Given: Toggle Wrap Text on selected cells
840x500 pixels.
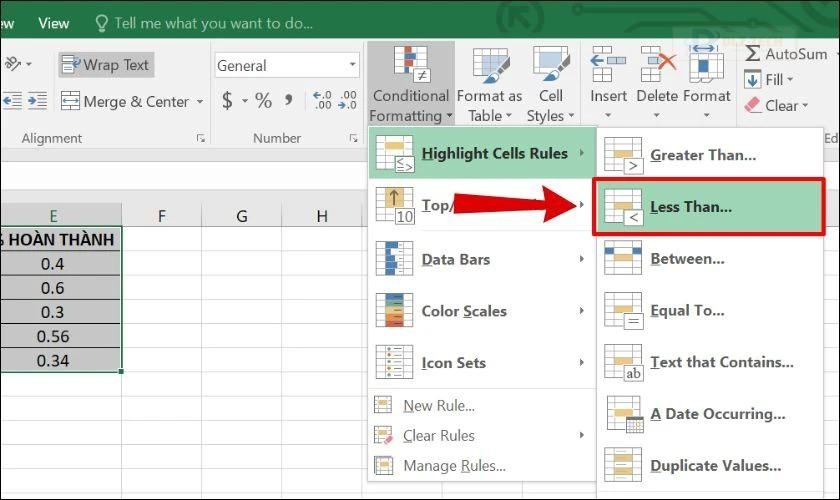Looking at the screenshot, I should [x=106, y=65].
